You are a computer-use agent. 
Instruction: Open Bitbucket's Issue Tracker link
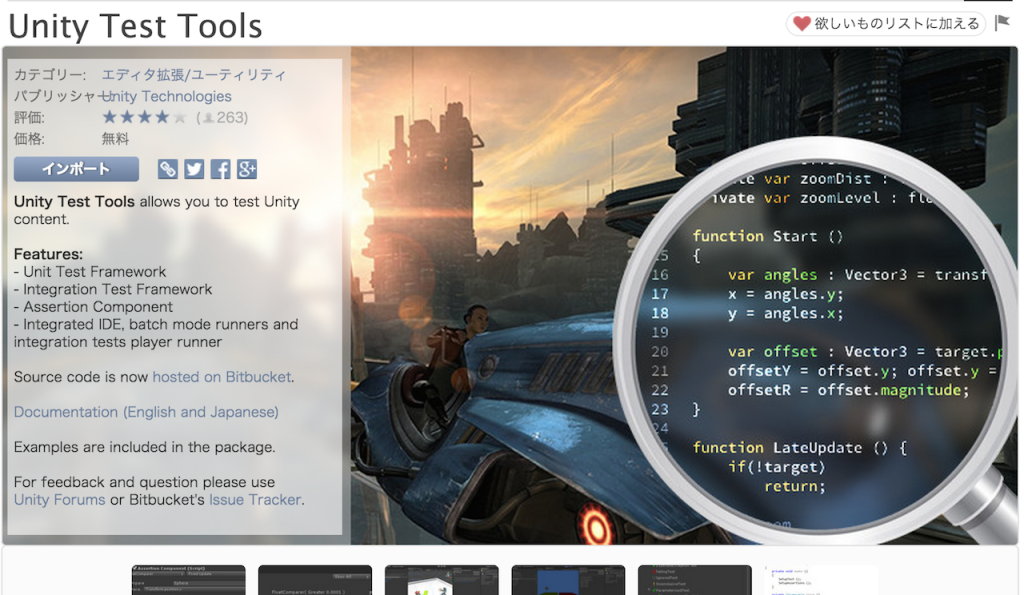pos(255,500)
